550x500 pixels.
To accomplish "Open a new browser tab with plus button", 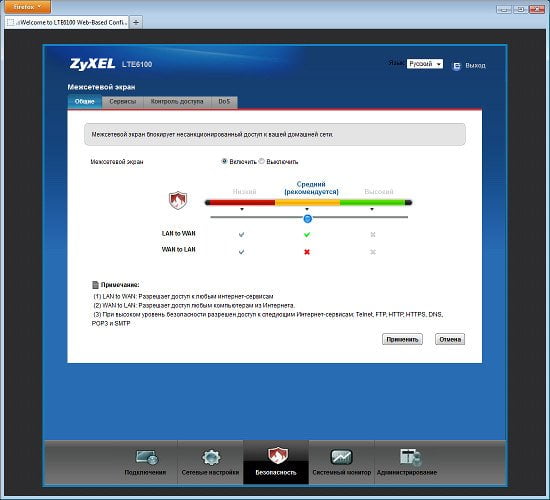I will pos(136,22).
